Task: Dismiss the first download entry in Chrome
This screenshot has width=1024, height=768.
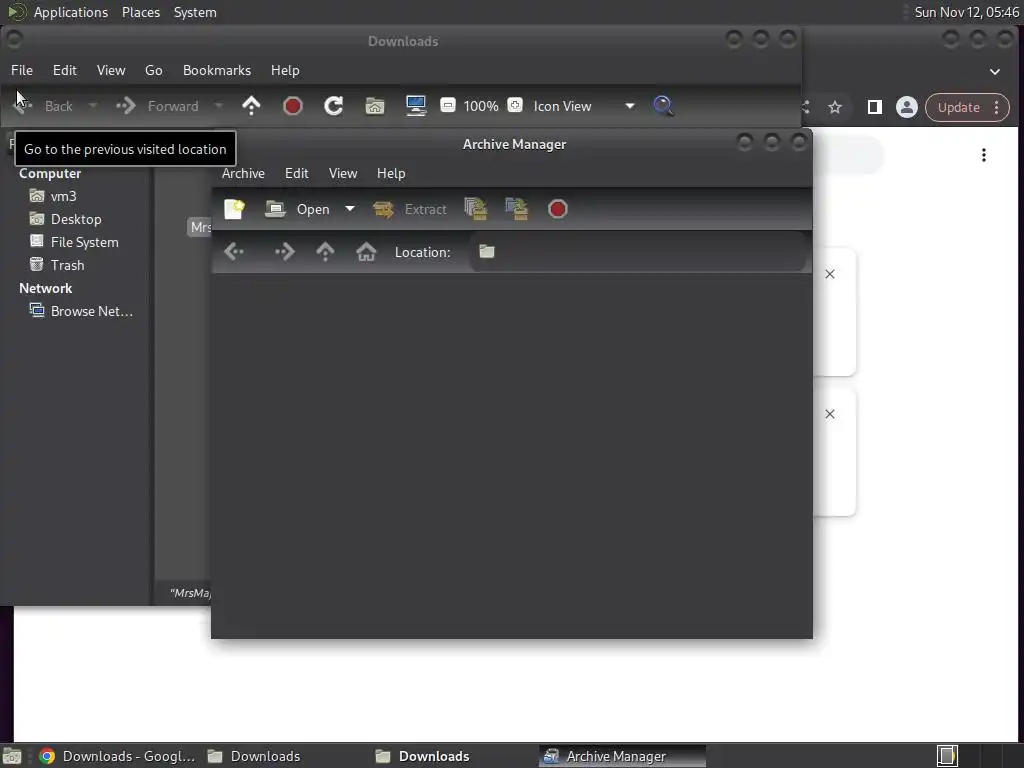Action: (x=829, y=274)
